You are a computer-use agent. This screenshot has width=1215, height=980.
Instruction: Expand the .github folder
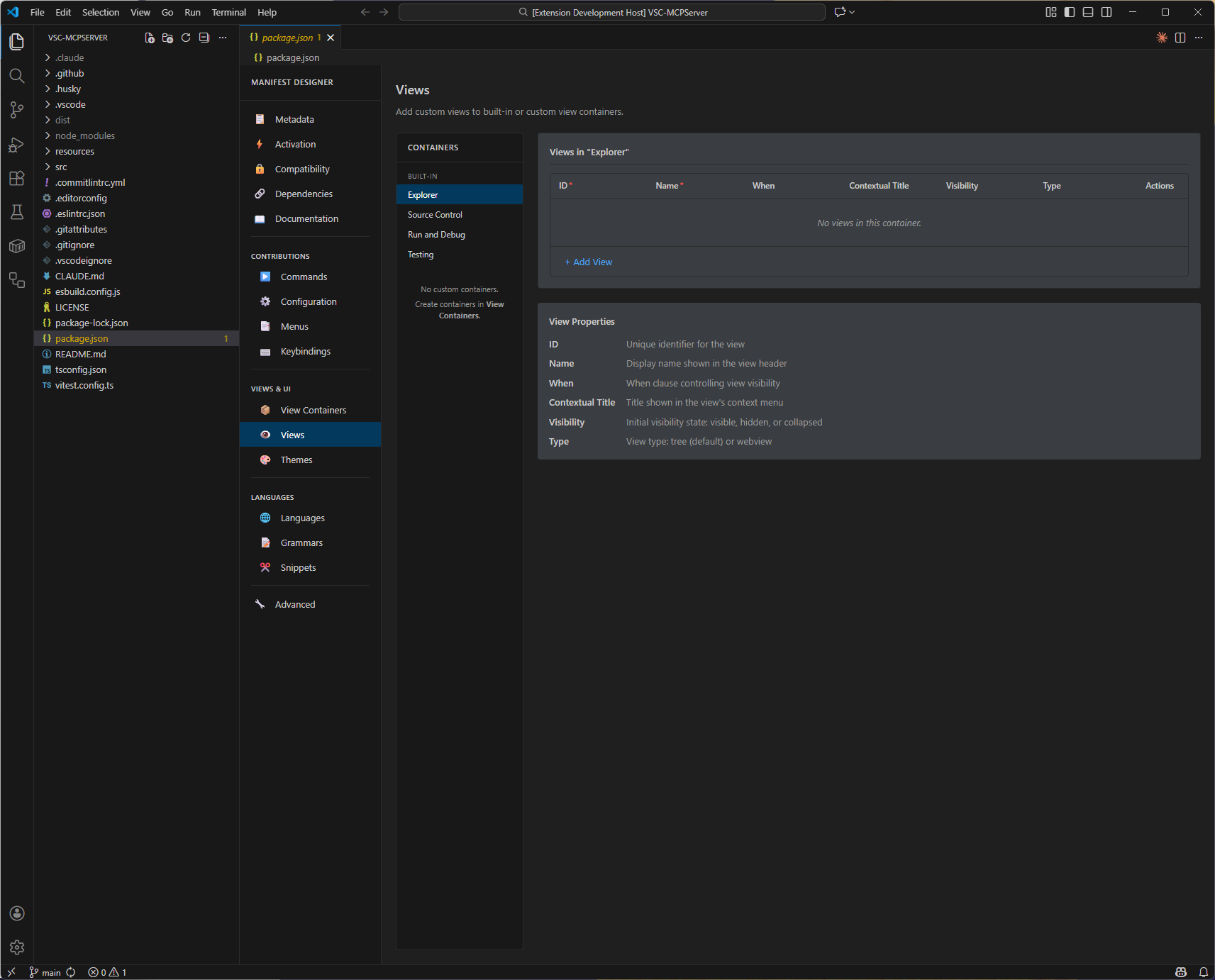click(x=136, y=73)
